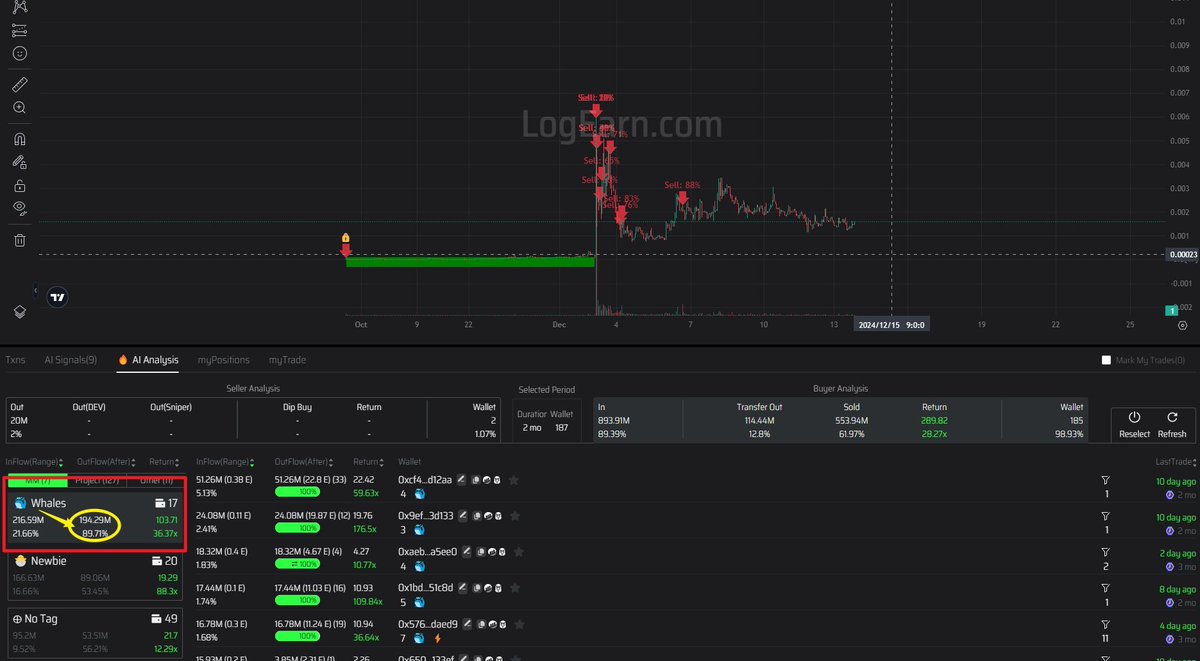Sort wallet table by Return column

366,462
